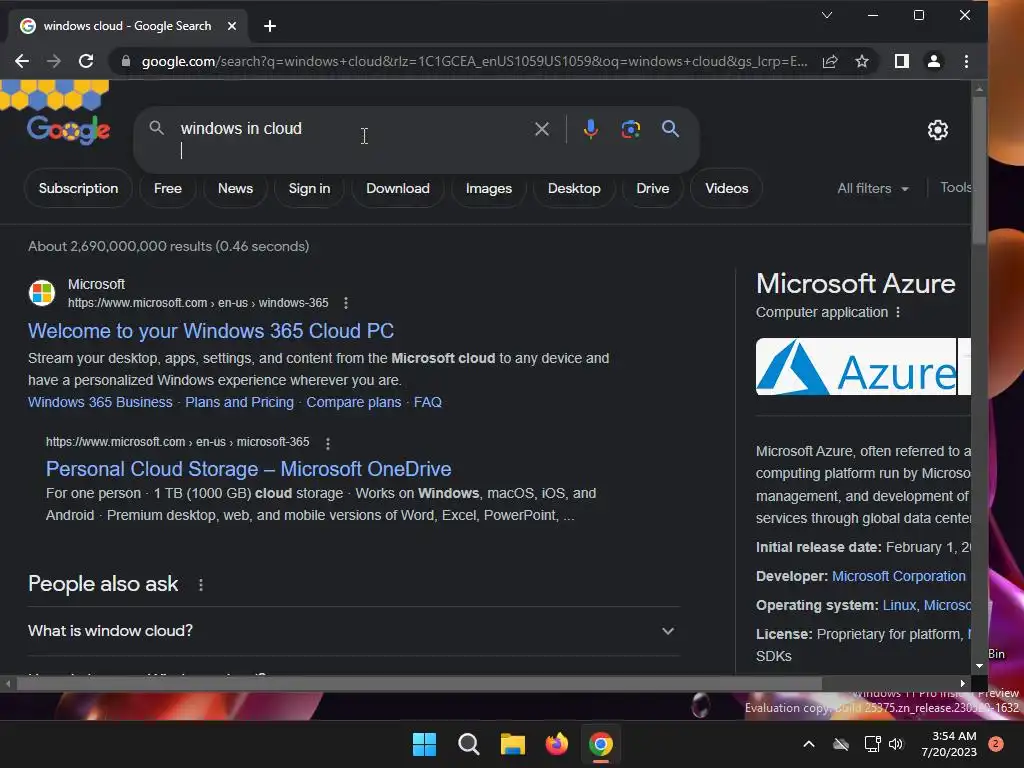
Task: Open a new browser tab
Action: (x=270, y=26)
